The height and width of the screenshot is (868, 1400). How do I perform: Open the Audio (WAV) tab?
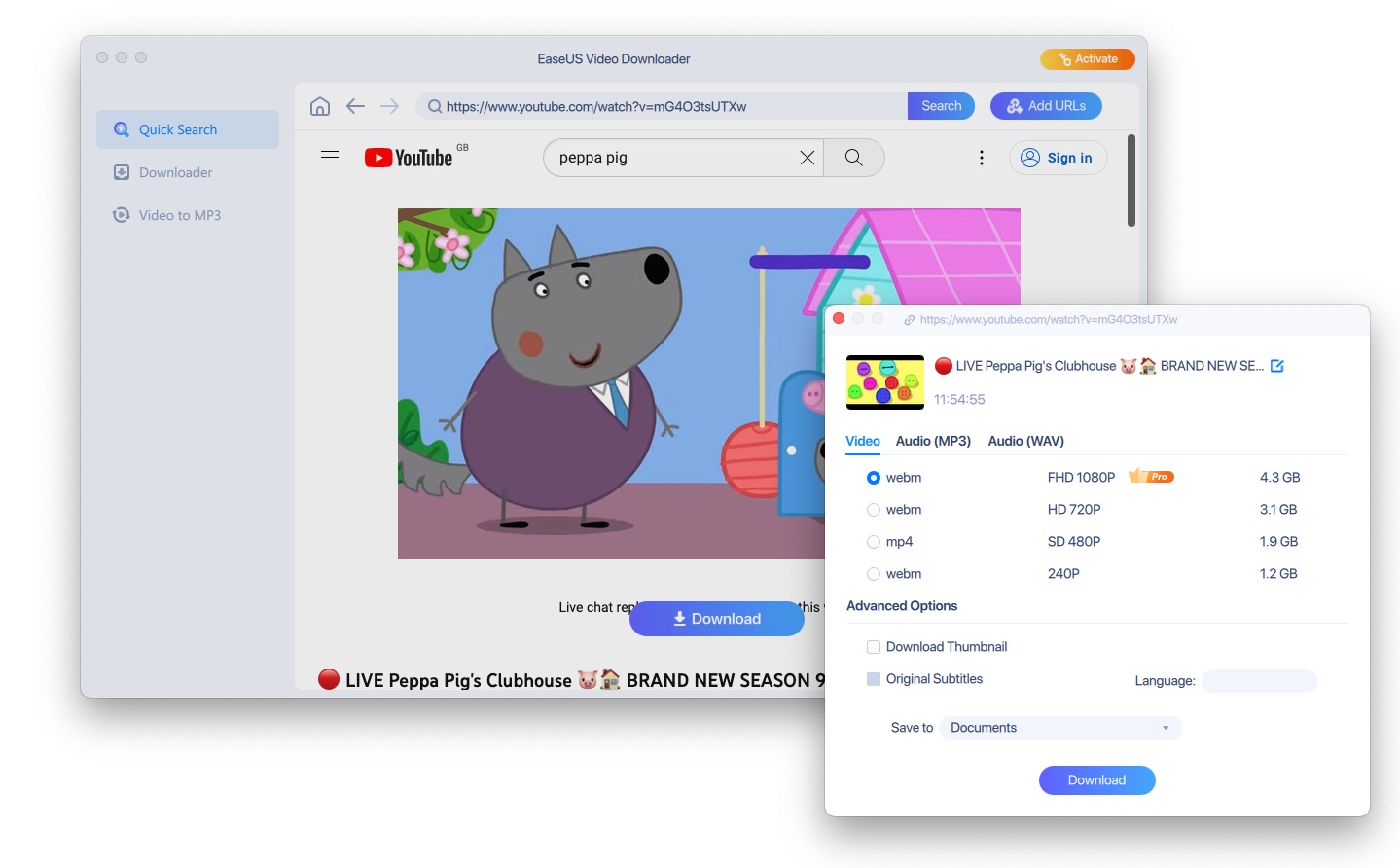tap(1025, 441)
